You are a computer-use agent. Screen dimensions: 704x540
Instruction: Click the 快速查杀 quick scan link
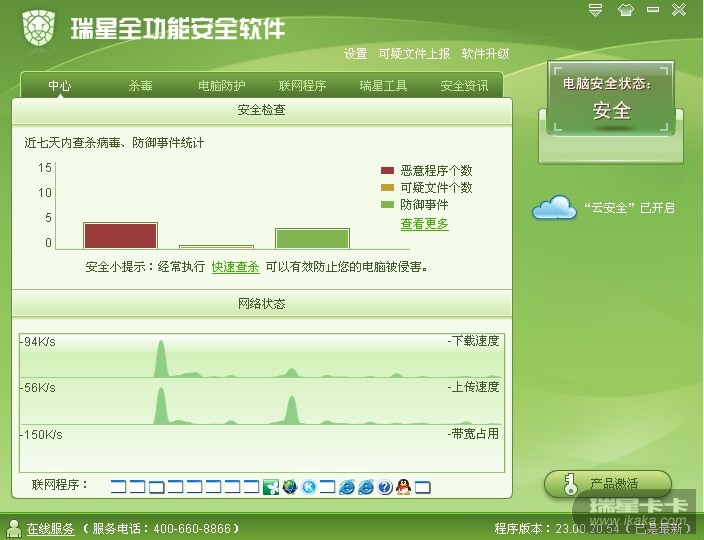coord(236,267)
